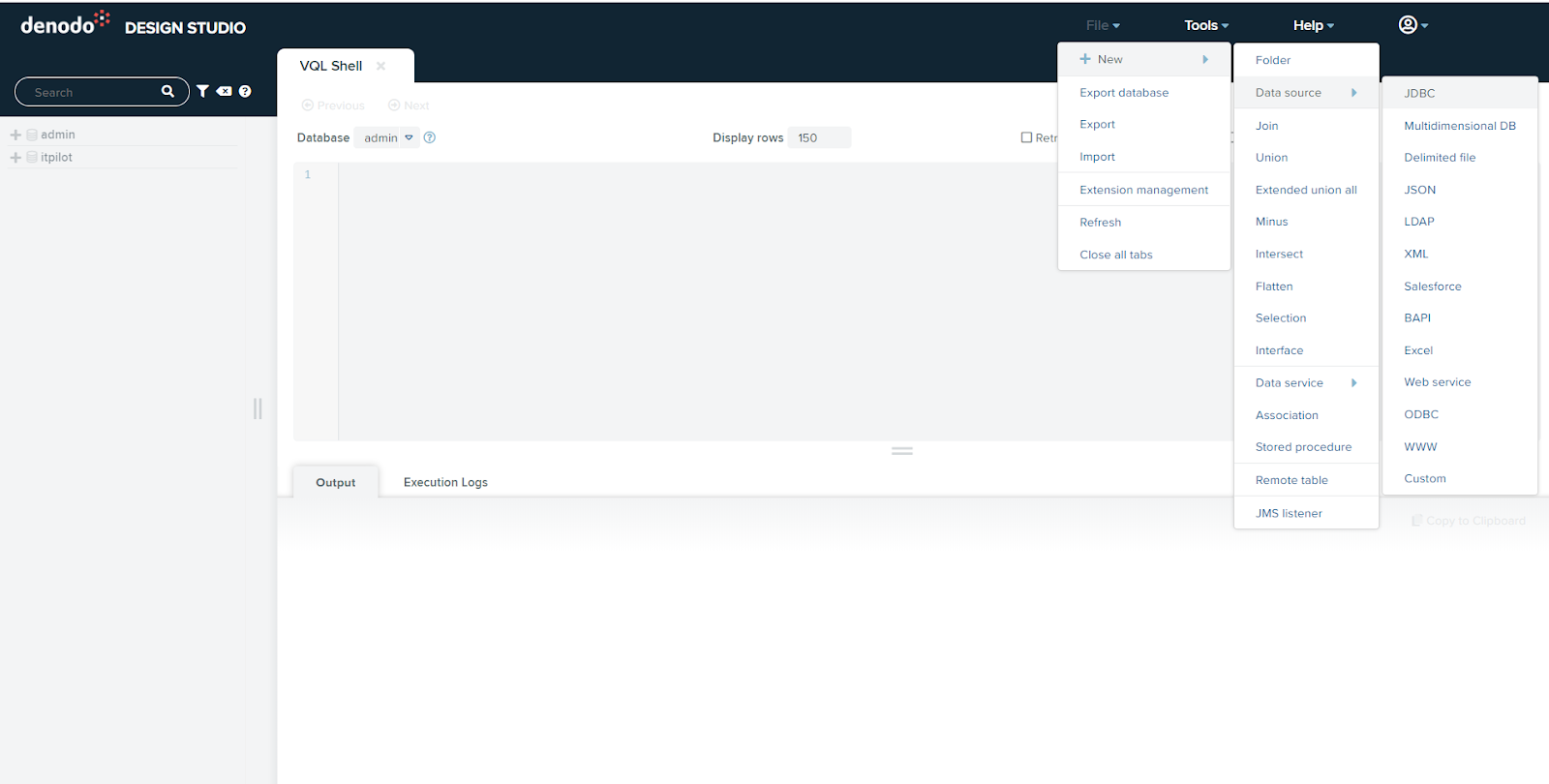
Task: Expand the itpilot database node
Action: point(15,157)
